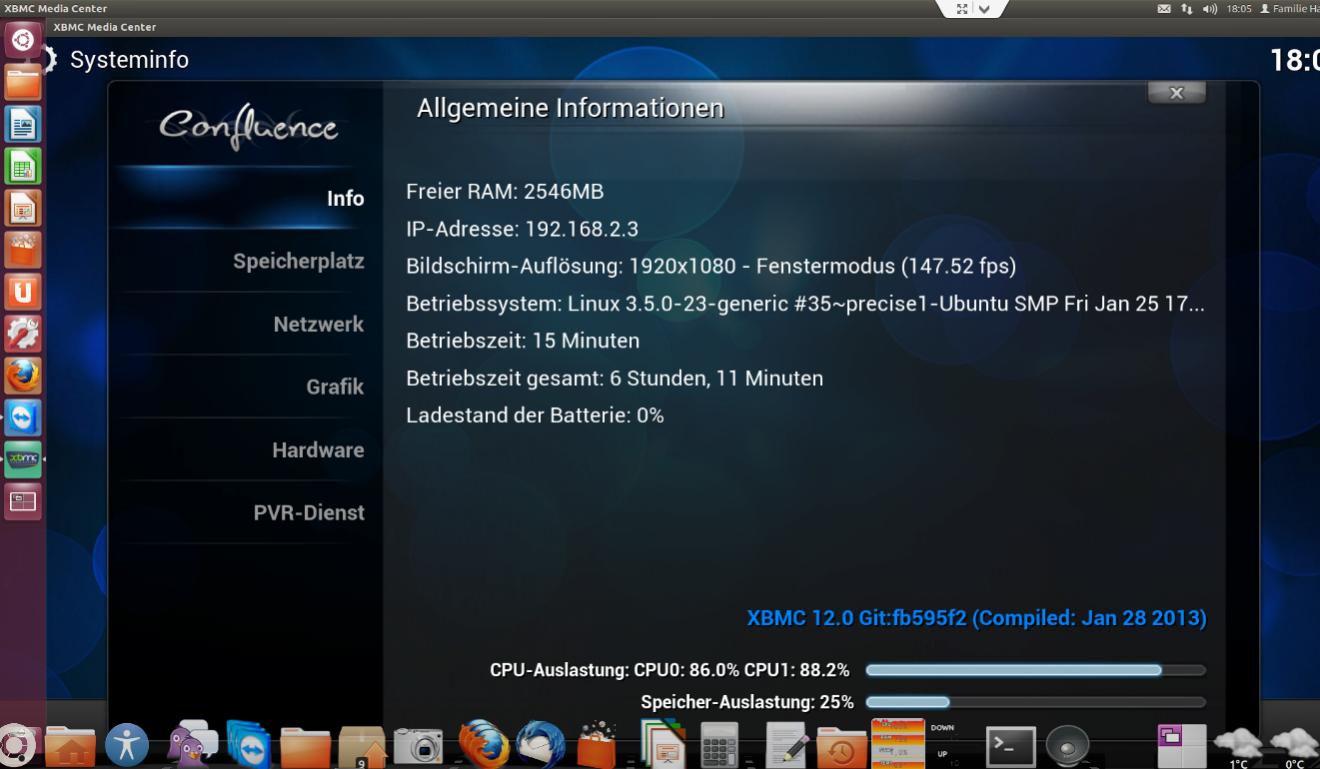Click the Betriebssystem Linux 3.5.0-23 line
The image size is (1320, 769).
pyautogui.click(x=805, y=303)
